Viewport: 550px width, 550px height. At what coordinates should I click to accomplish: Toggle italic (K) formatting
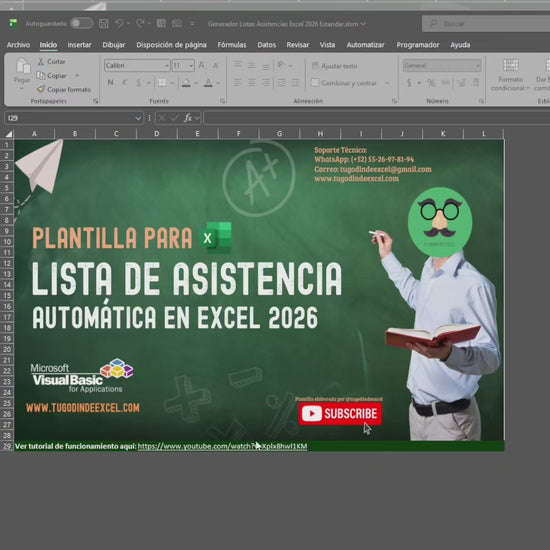click(124, 83)
